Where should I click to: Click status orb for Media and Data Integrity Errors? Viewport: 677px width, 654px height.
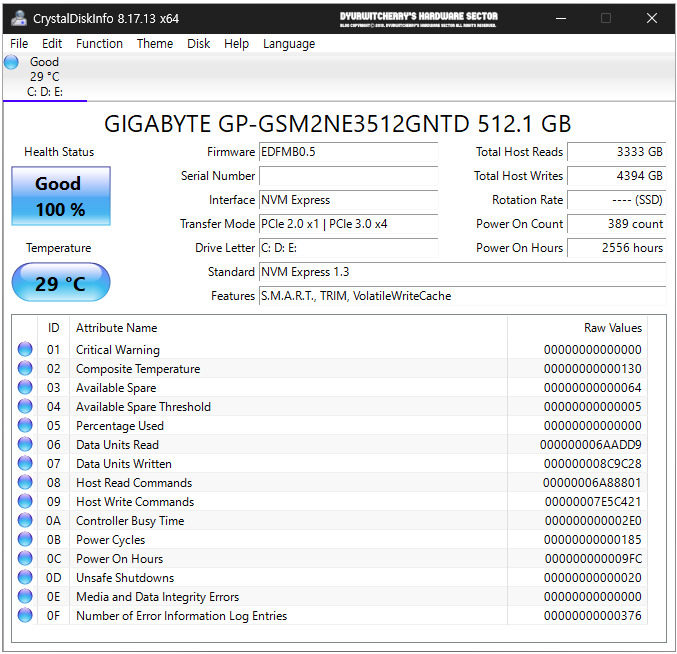tap(25, 596)
